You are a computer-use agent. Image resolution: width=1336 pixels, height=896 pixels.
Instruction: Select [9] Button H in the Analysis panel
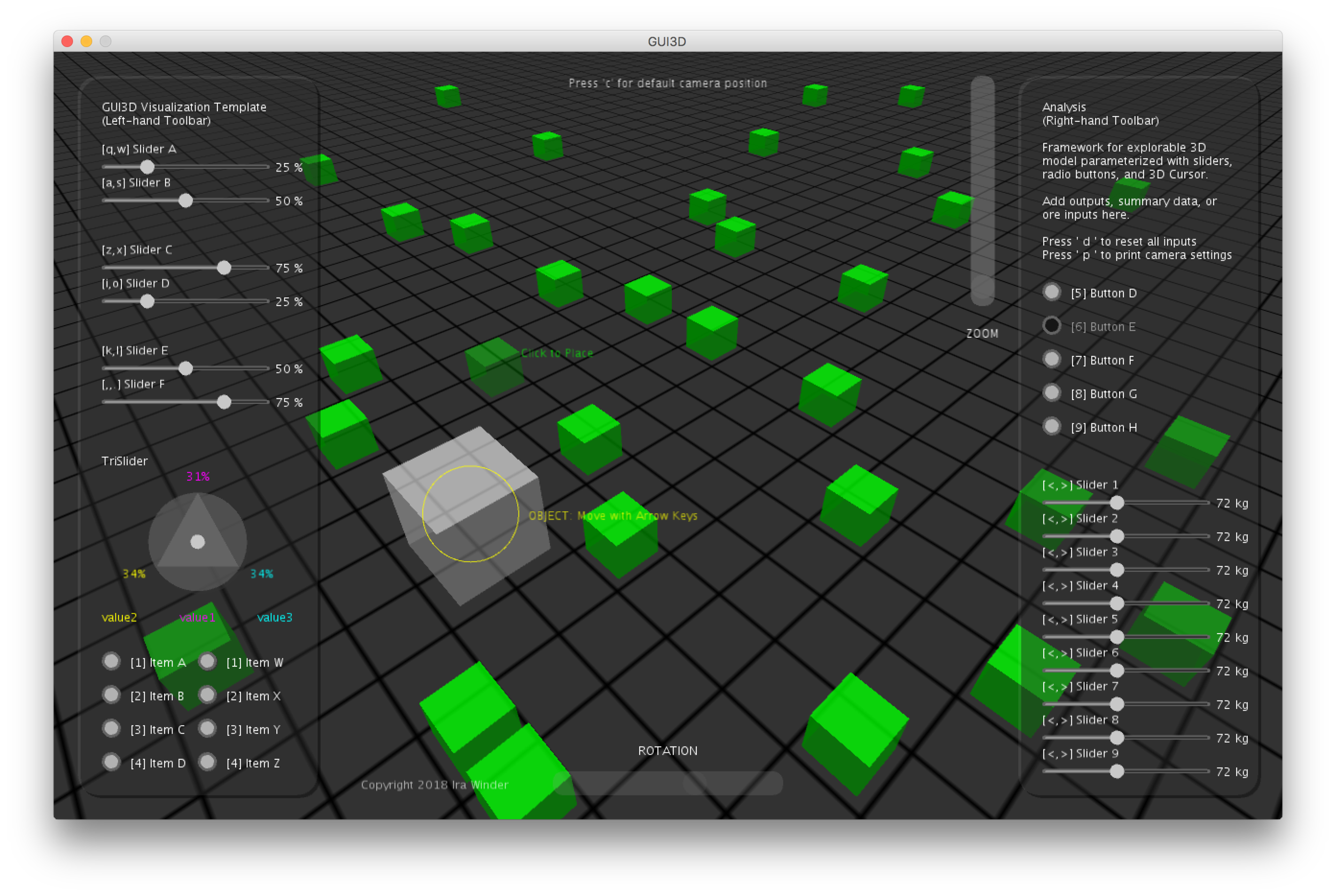(x=1051, y=426)
